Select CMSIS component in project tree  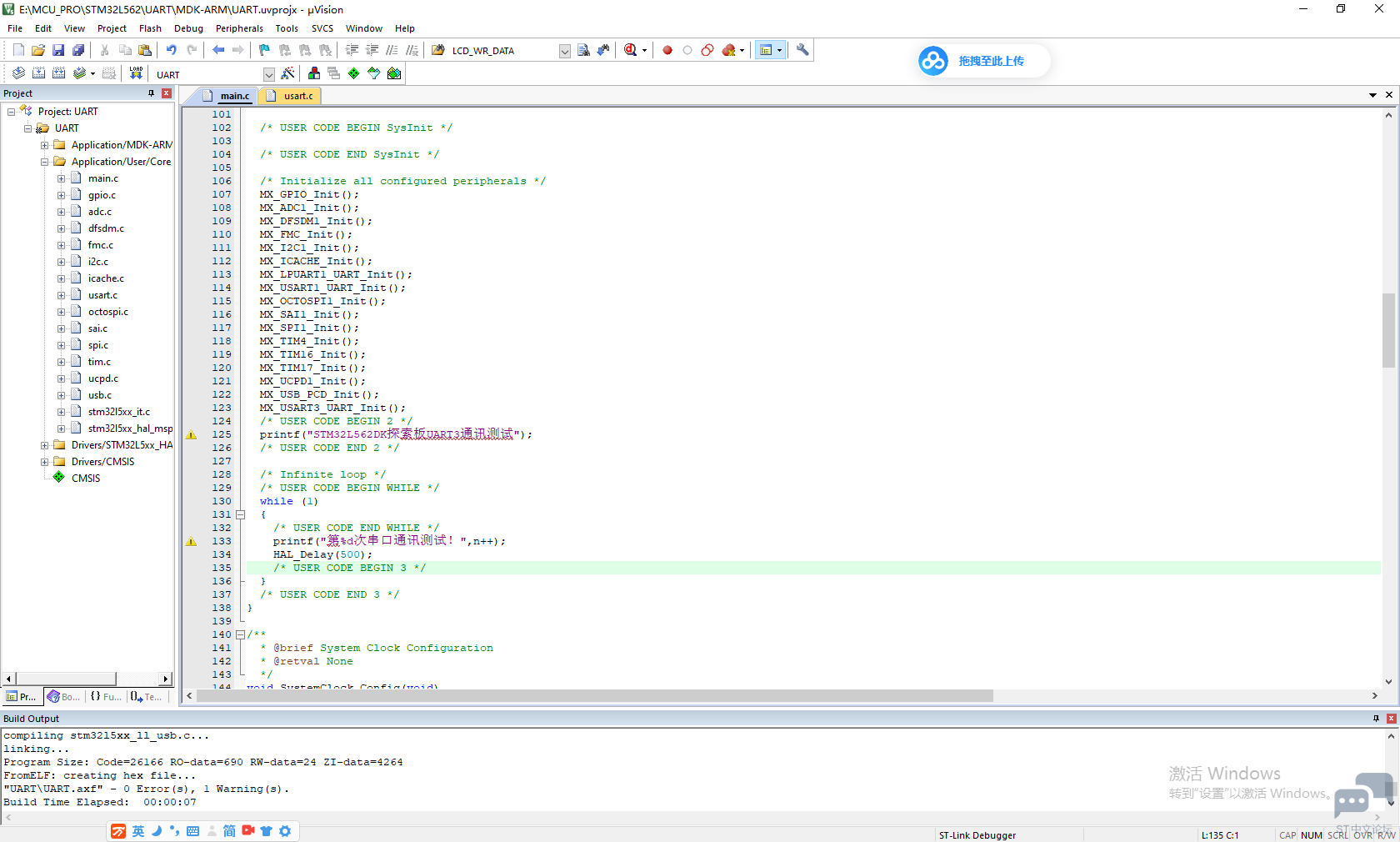tap(86, 479)
